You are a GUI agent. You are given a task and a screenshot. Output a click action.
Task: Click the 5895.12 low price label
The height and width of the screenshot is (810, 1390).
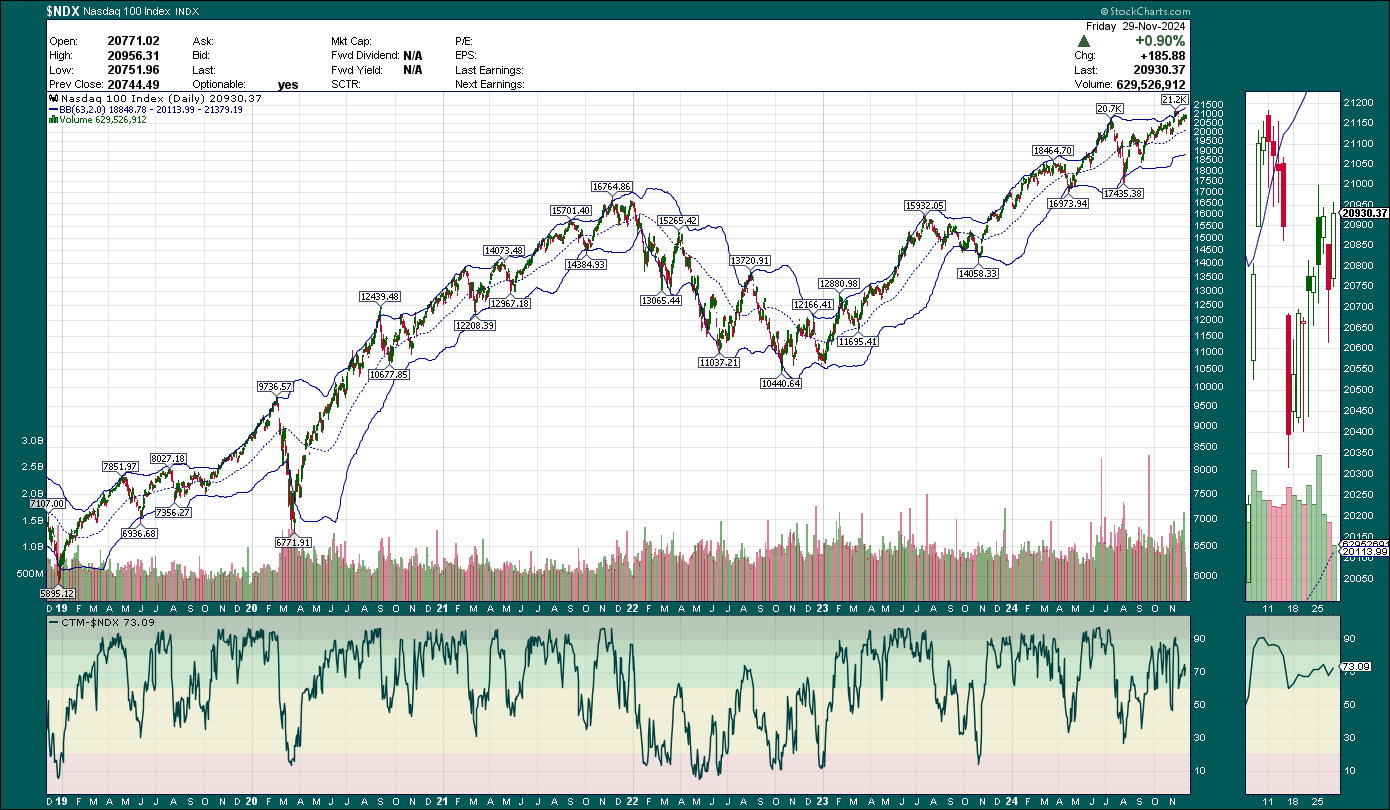point(59,593)
